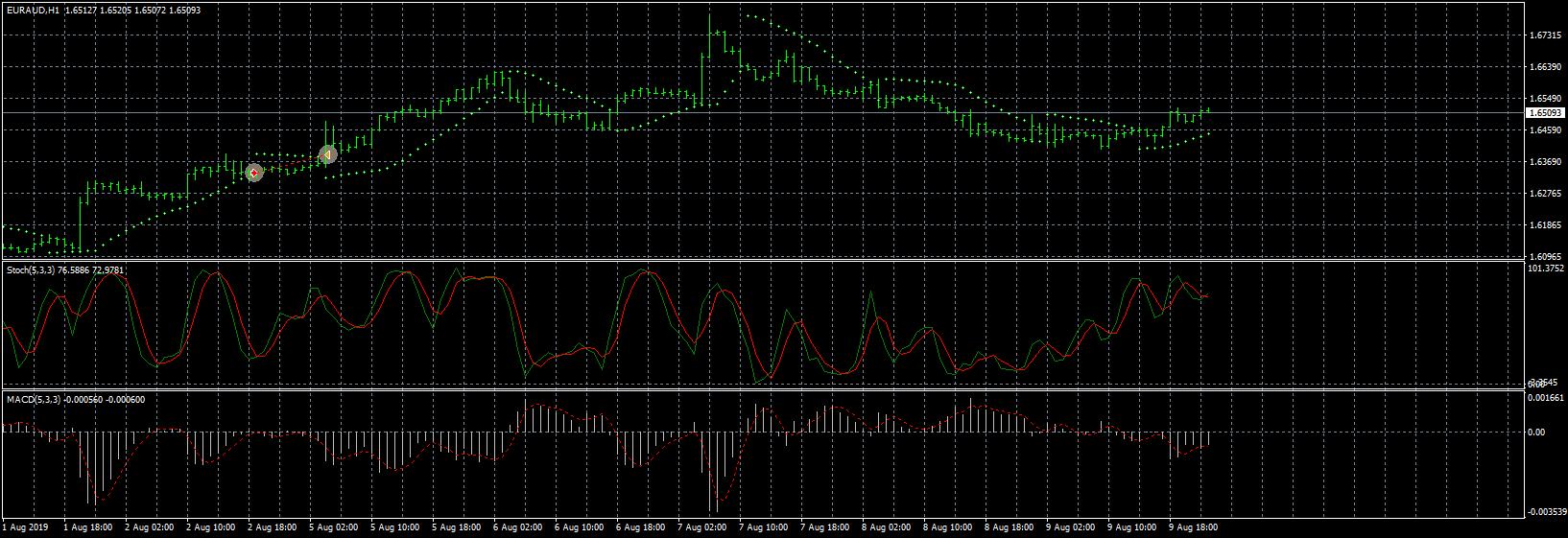
Task: Click price axis value 1.64590
Action: pos(1544,130)
